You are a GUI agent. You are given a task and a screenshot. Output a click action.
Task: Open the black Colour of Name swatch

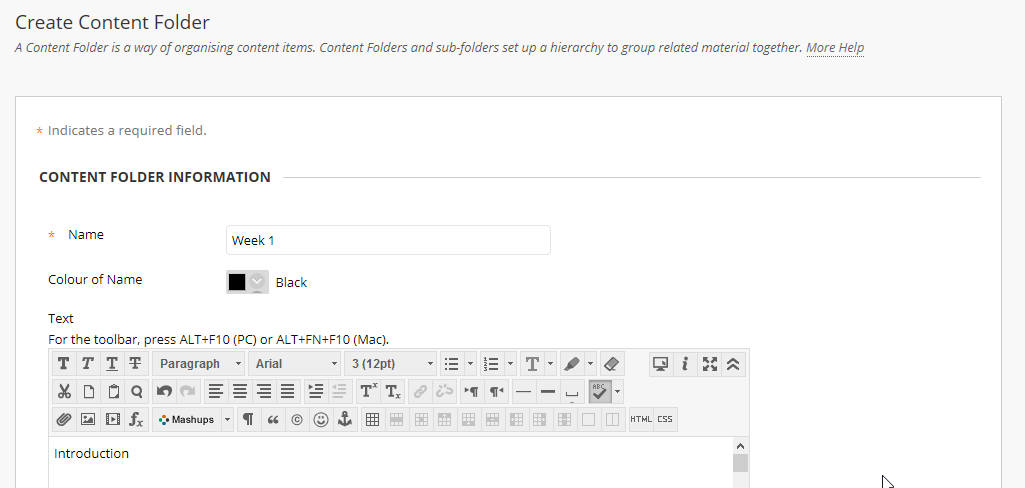coord(247,282)
